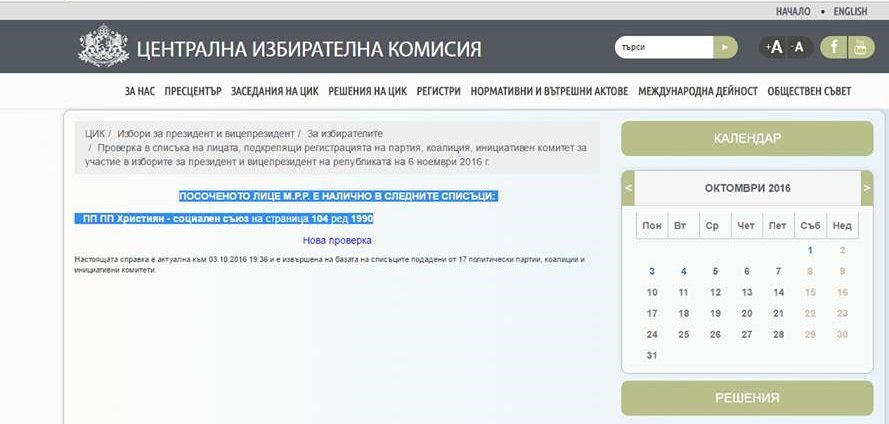Select October 3 in the calendar
The image size is (889, 424).
click(x=652, y=272)
